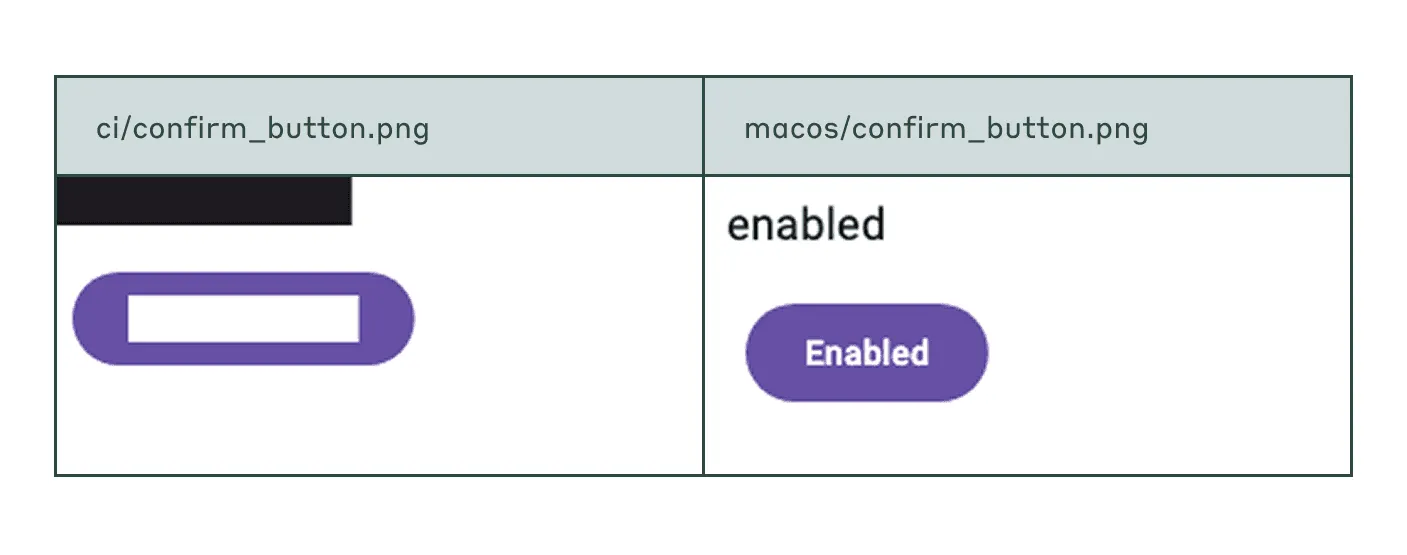The width and height of the screenshot is (1407, 555).
Task: Click the vertical divider between table columns
Action: click(703, 275)
